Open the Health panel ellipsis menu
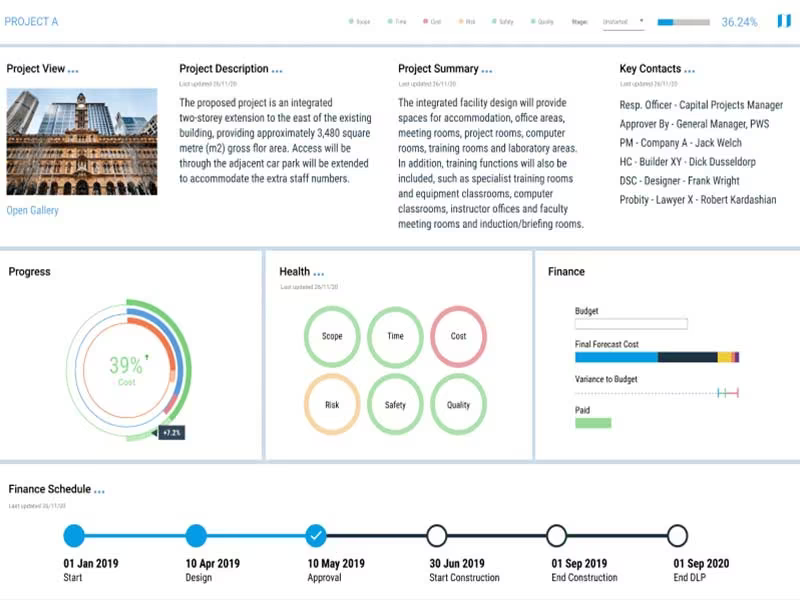800x600 pixels. (x=318, y=274)
